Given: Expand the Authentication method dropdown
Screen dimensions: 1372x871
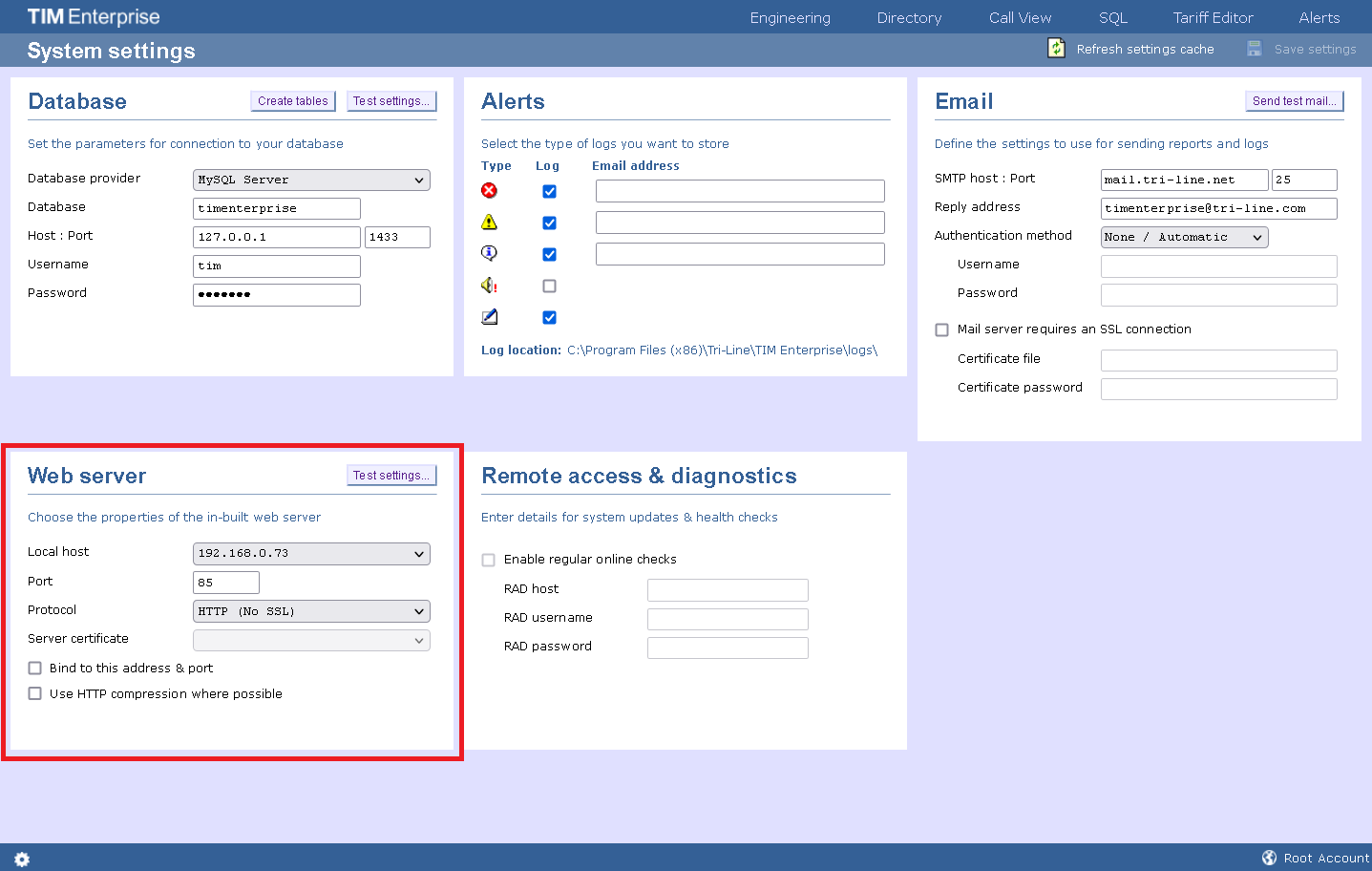Looking at the screenshot, I should (x=1184, y=236).
